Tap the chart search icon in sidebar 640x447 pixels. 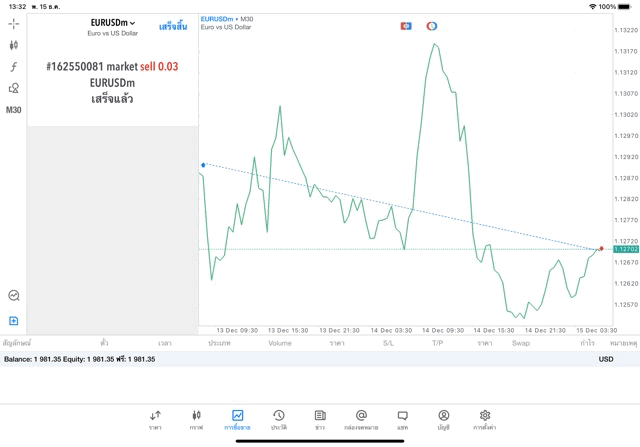click(13, 296)
